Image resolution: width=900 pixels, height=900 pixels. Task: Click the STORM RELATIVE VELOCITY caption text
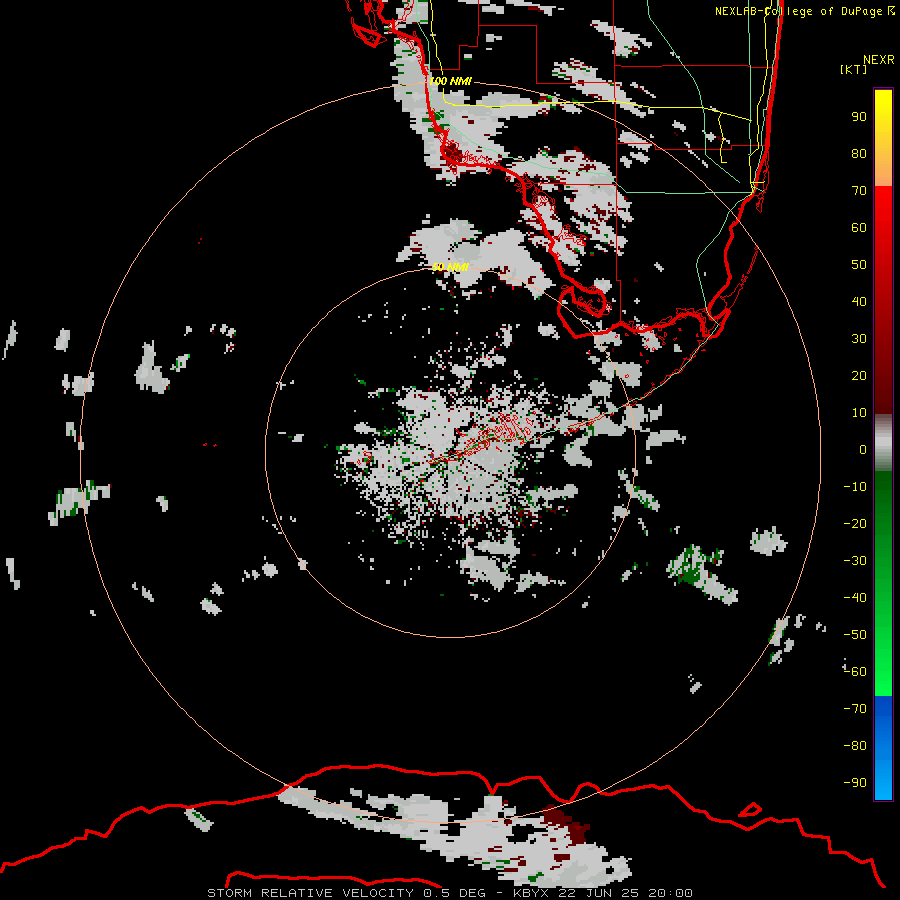311,893
